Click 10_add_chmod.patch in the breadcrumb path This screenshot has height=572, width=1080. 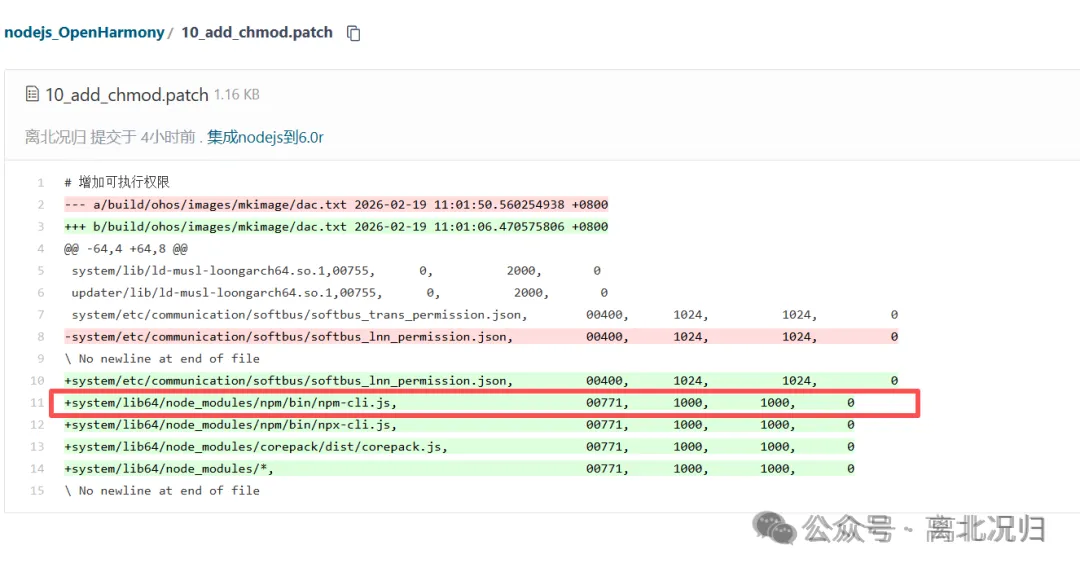coord(257,32)
